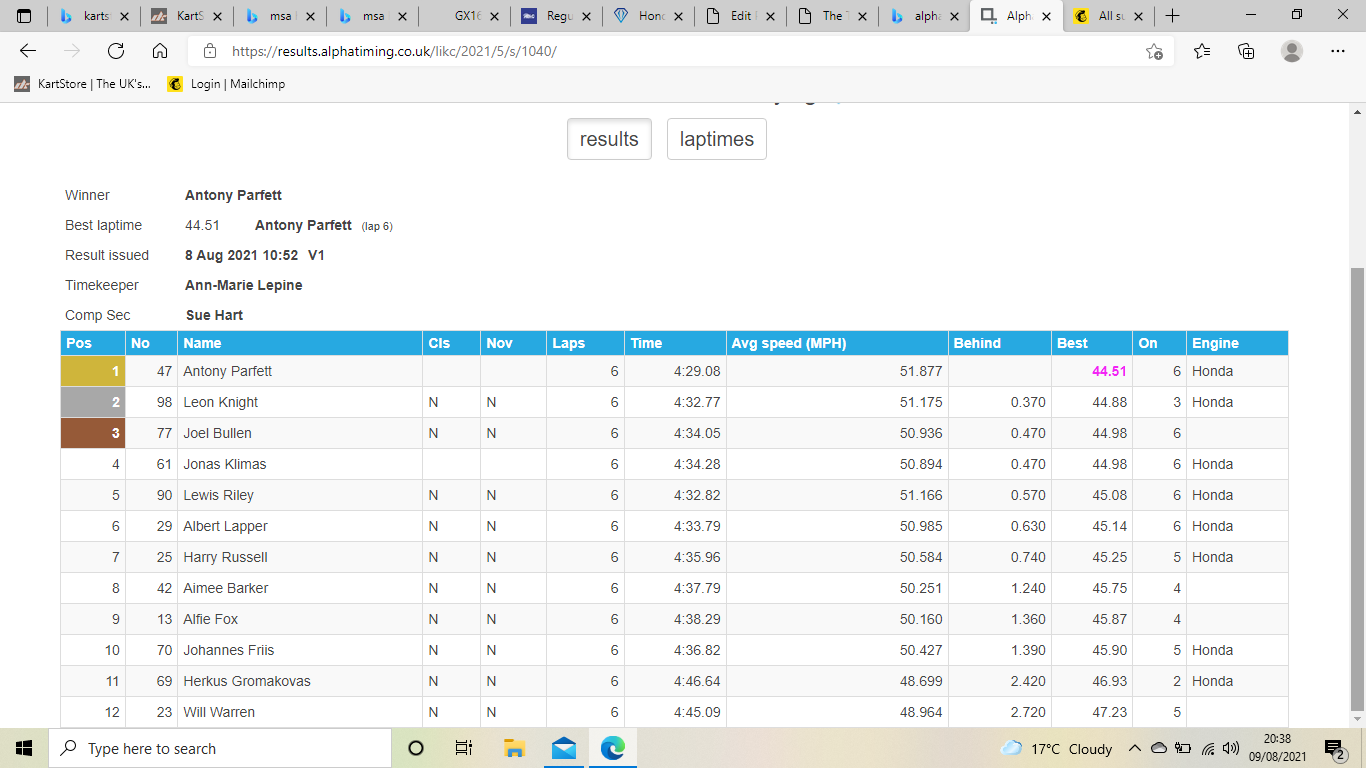Click the browser profile avatar
Image resolution: width=1366 pixels, height=768 pixels.
(1290, 51)
